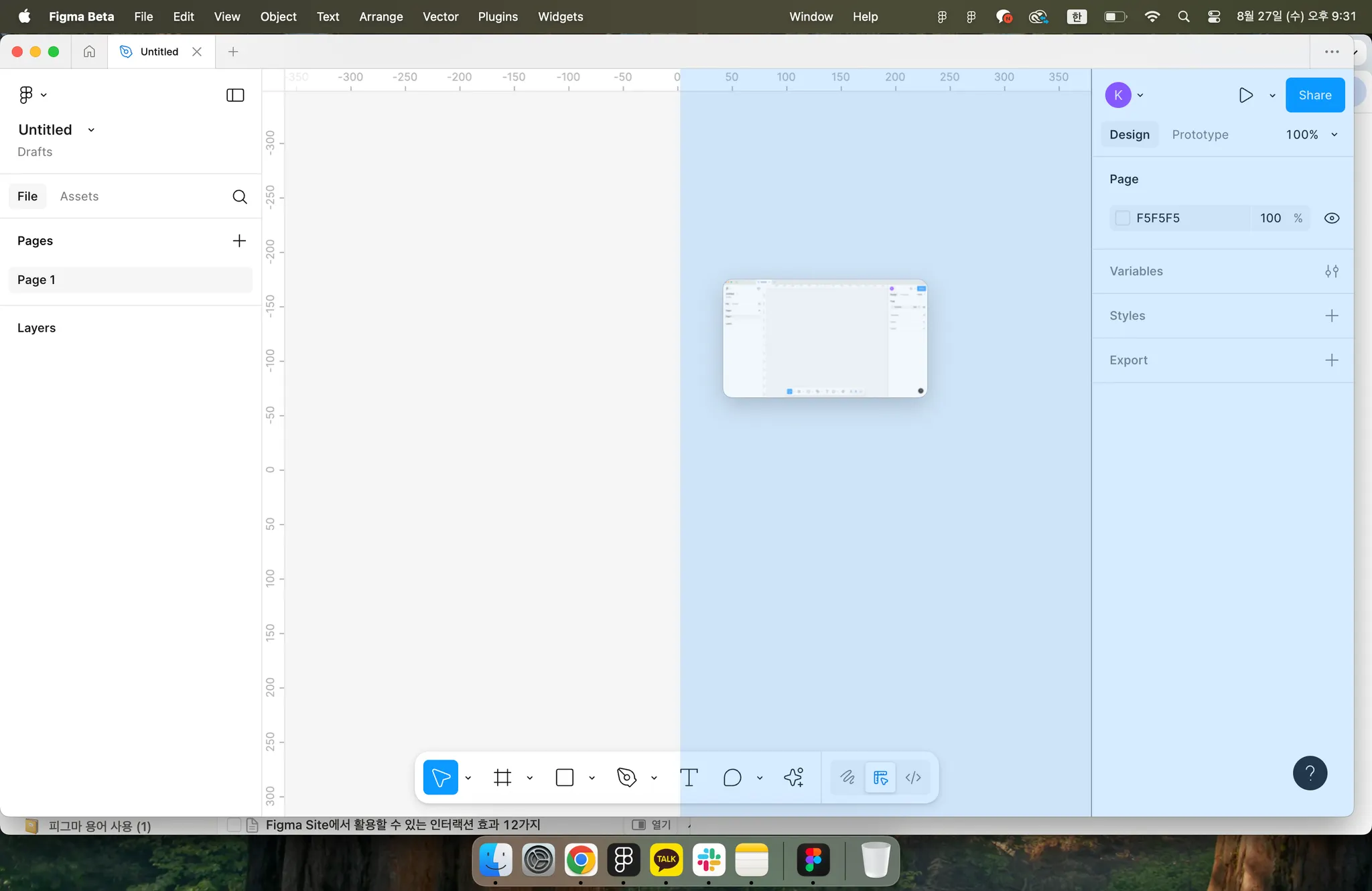Select the Rectangle shape tool
The width and height of the screenshot is (1372, 891).
coord(565,777)
